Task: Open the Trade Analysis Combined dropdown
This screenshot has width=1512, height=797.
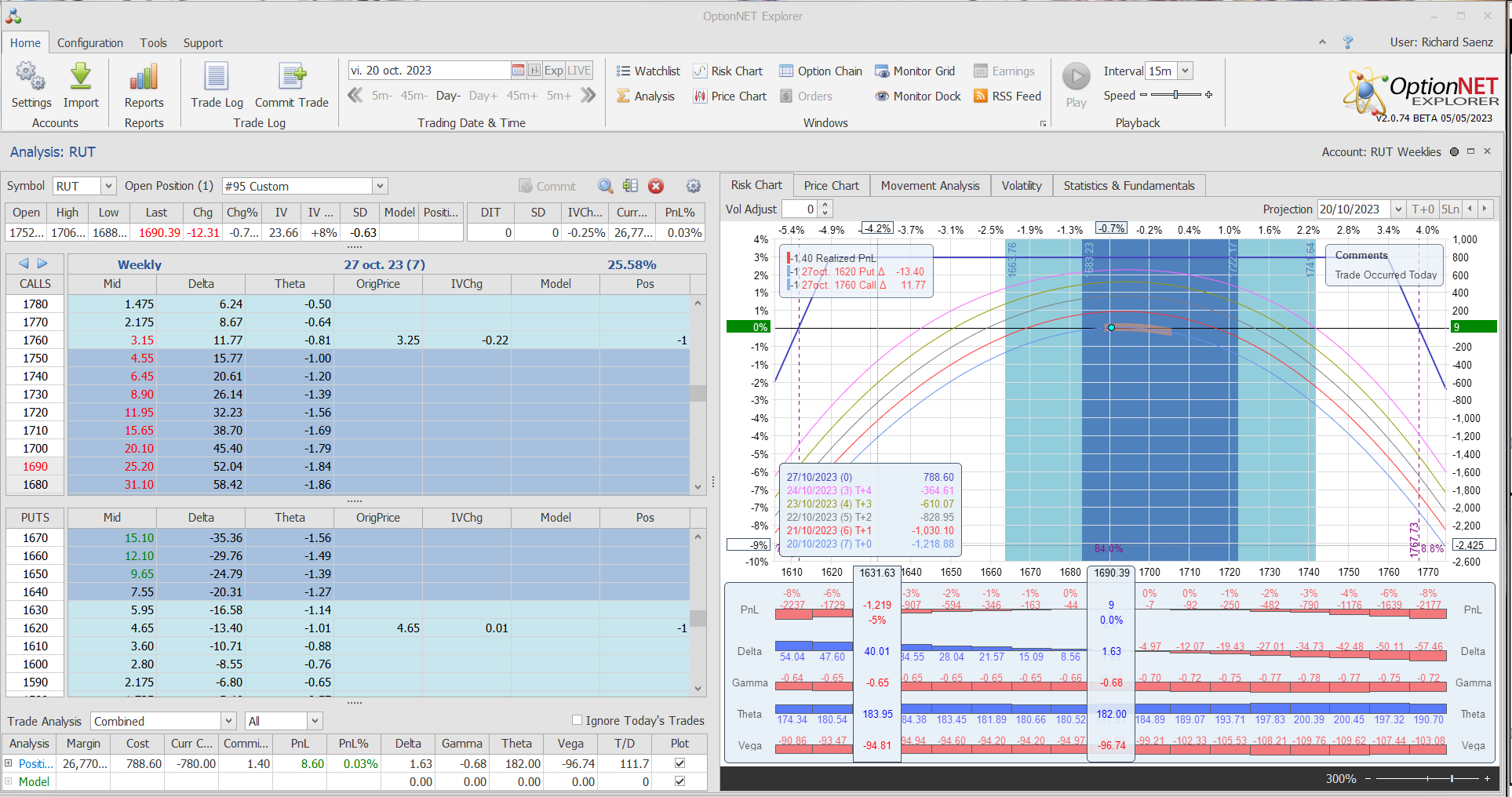Action: pos(228,721)
